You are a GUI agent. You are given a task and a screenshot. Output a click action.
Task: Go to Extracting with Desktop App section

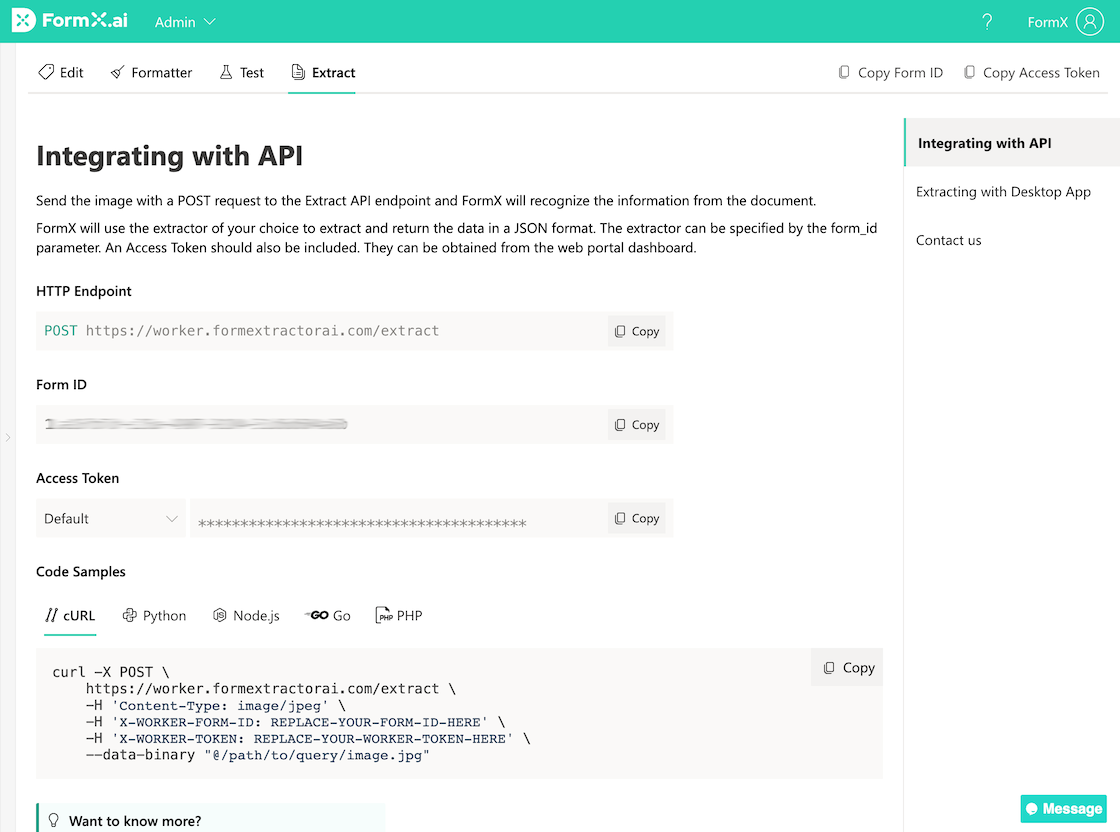1003,191
